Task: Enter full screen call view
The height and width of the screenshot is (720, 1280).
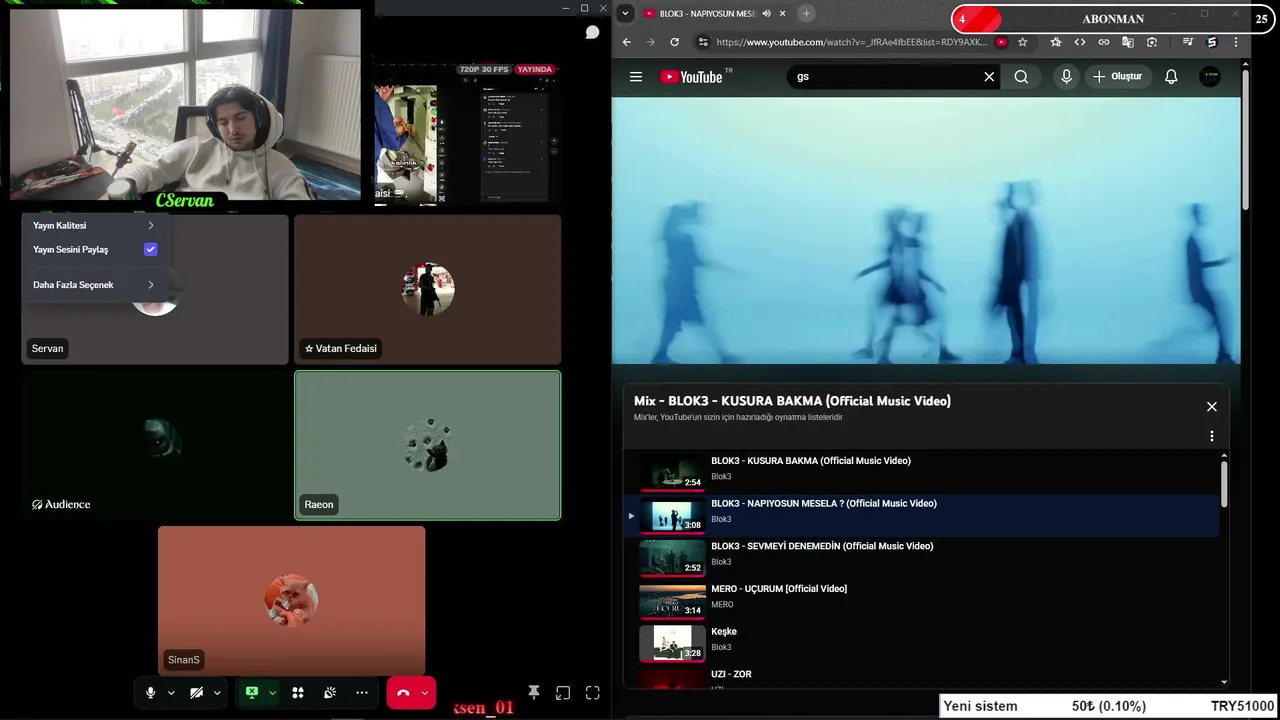Action: point(593,693)
